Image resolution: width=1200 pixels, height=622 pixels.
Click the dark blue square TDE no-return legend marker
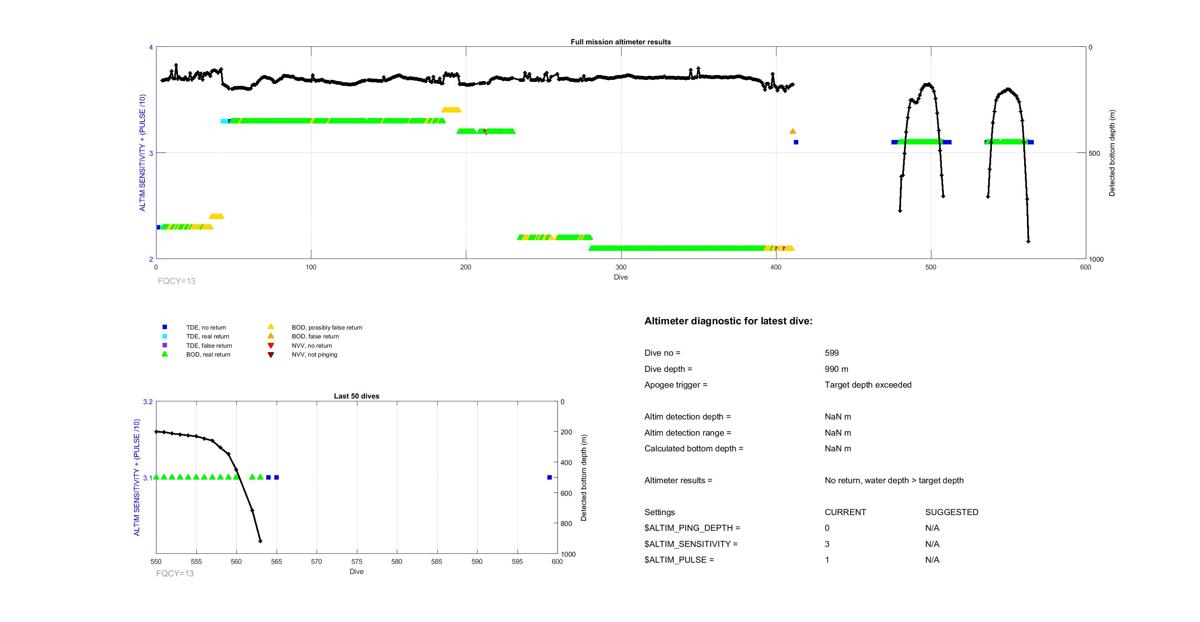click(x=164, y=327)
